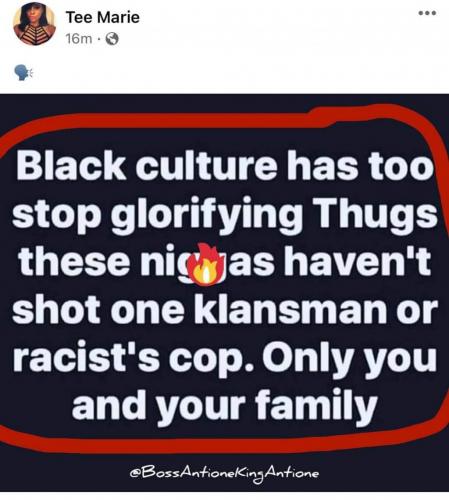The height and width of the screenshot is (500, 449).
Task: Click the "Only you" text in image
Action: (349, 360)
